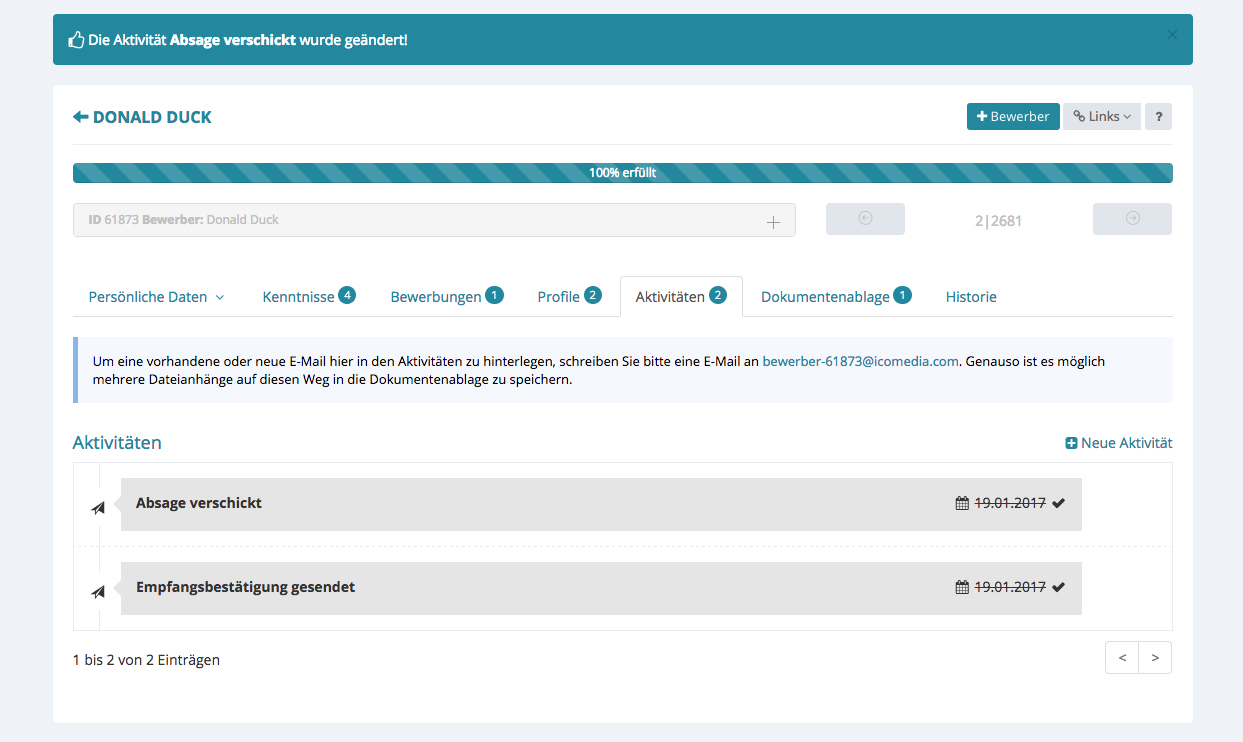Switch to the Kenntnisse tab
Image resolution: width=1243 pixels, height=742 pixels.
click(x=308, y=297)
